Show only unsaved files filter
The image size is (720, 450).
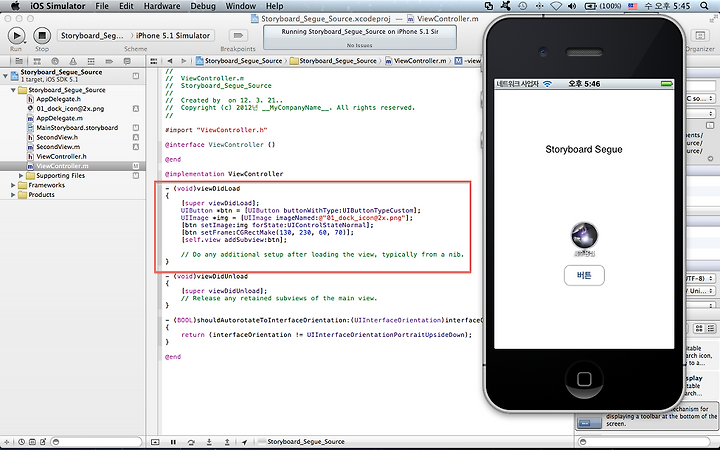point(43,442)
